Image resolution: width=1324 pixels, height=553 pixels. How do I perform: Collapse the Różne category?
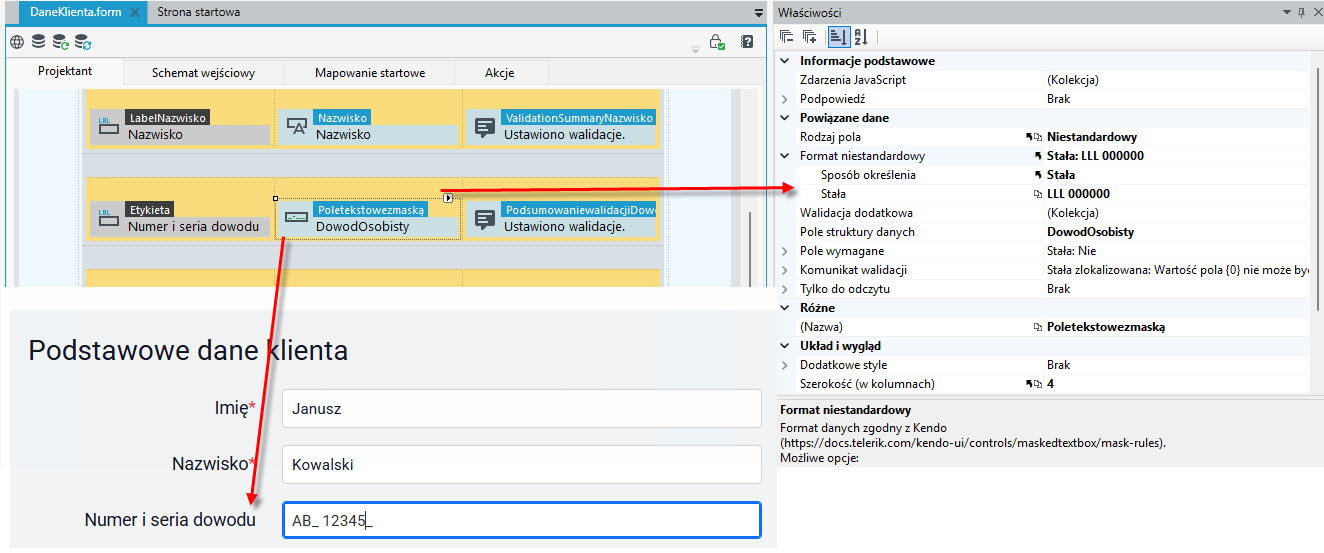[x=785, y=308]
